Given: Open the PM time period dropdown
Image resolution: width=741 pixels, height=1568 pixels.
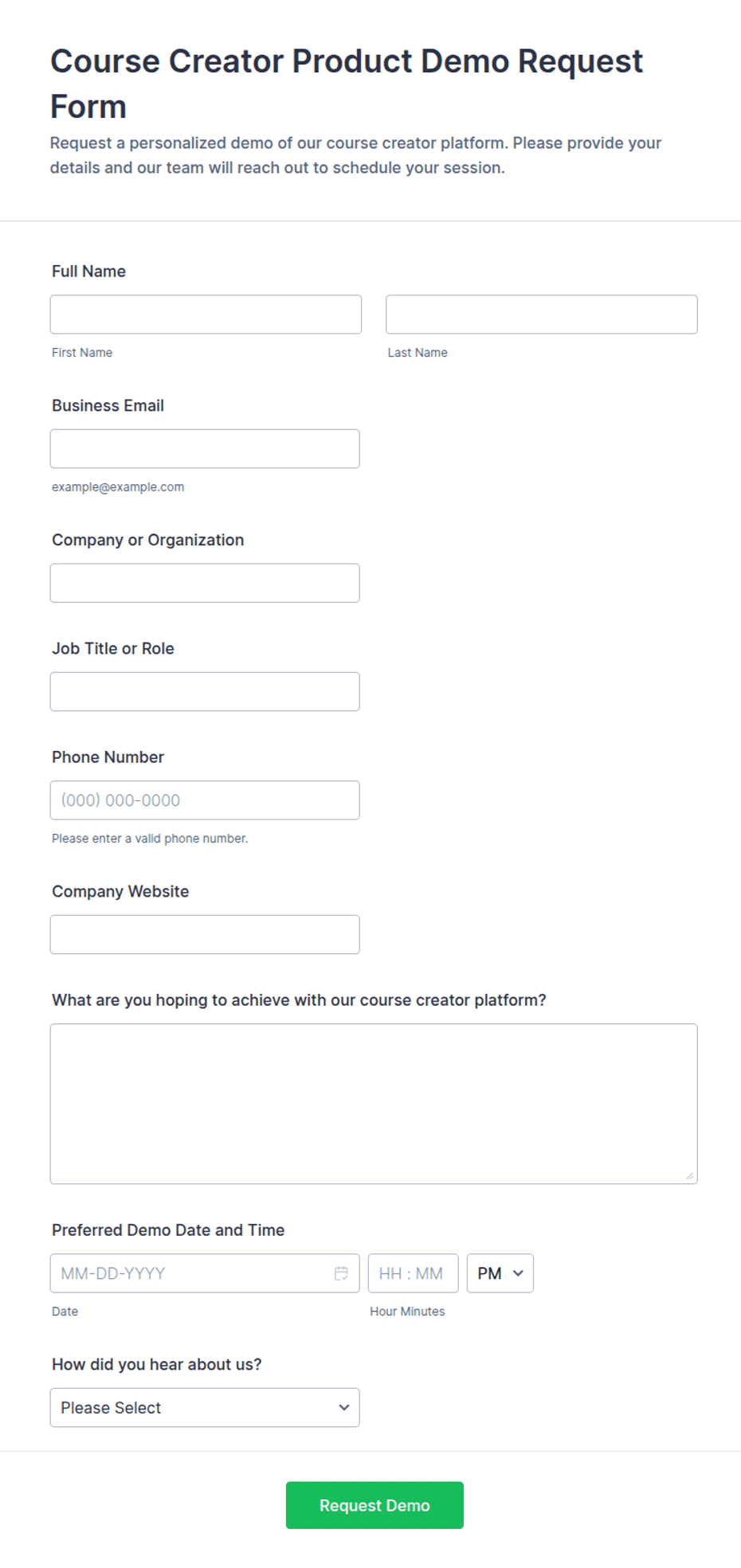Looking at the screenshot, I should point(500,1273).
